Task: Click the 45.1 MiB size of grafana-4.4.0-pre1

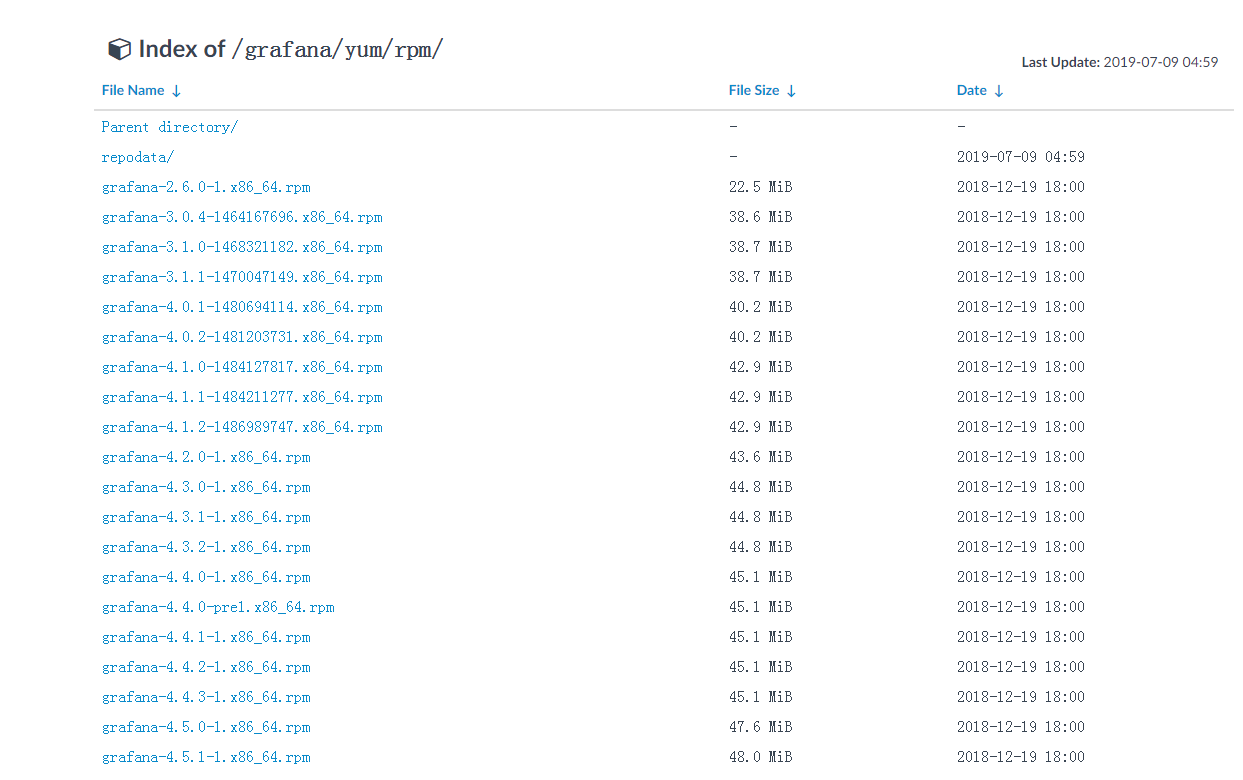Action: [761, 607]
